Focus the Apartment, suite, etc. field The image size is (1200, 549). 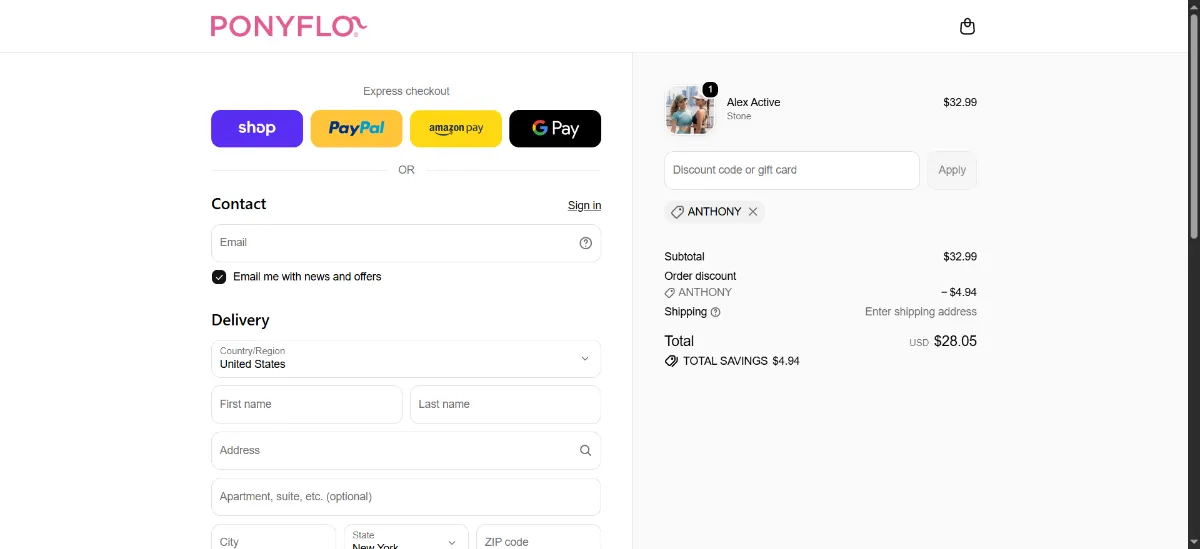point(406,496)
